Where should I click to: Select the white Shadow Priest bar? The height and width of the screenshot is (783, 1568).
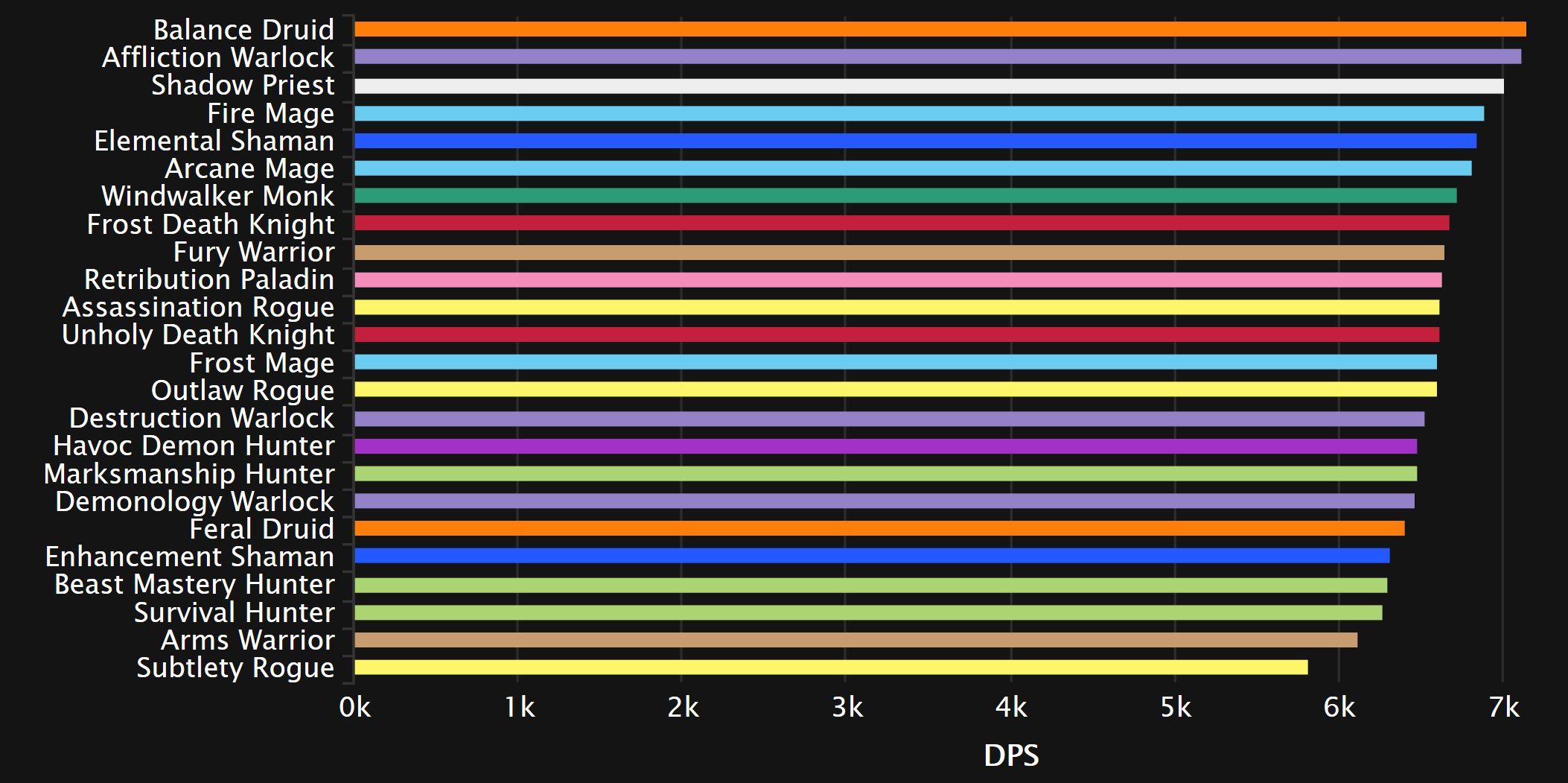(x=929, y=86)
